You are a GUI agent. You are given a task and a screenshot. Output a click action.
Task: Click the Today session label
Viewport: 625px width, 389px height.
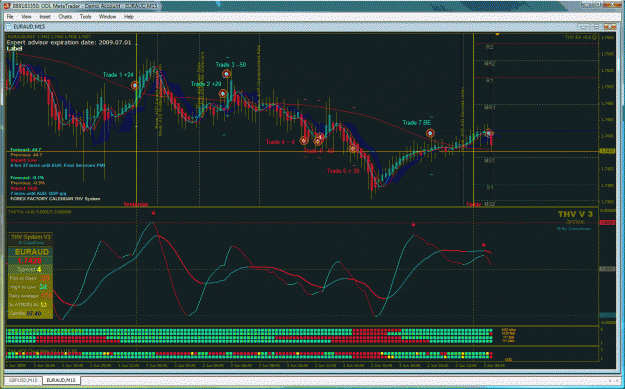474,204
